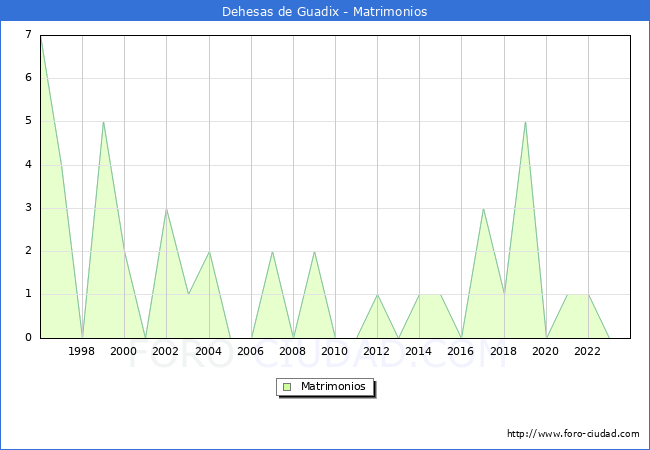Image resolution: width=650 pixels, height=450 pixels.
Task: Click the Matrimonios legend label
Action: tap(333, 386)
